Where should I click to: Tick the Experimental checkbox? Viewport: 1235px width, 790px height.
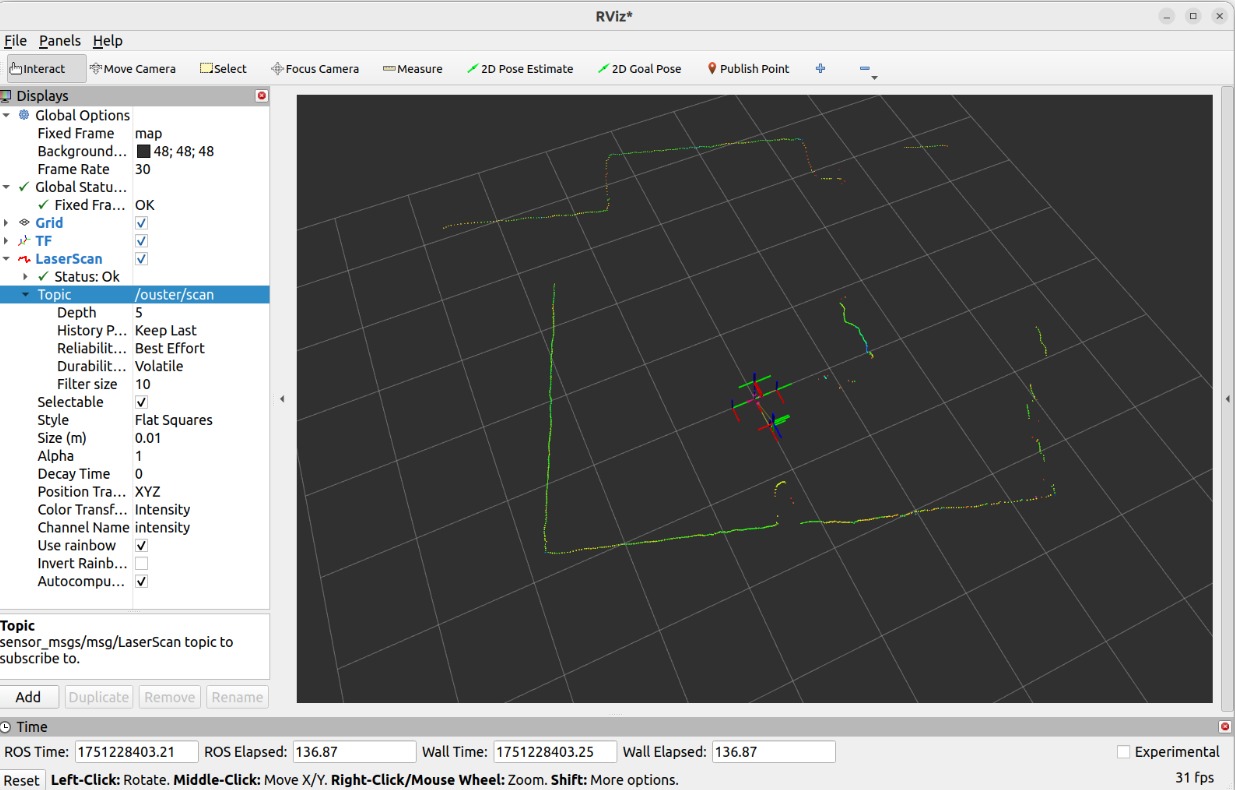pyautogui.click(x=1124, y=752)
